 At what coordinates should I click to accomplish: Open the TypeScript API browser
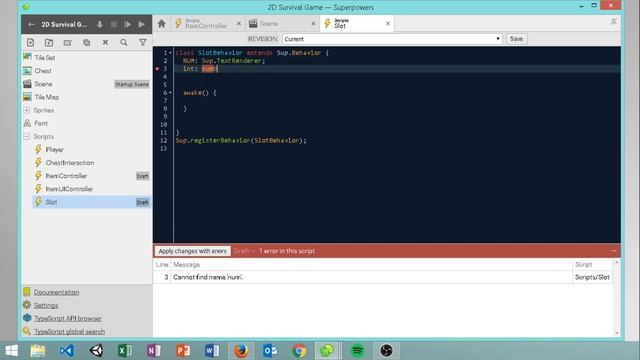click(67, 318)
